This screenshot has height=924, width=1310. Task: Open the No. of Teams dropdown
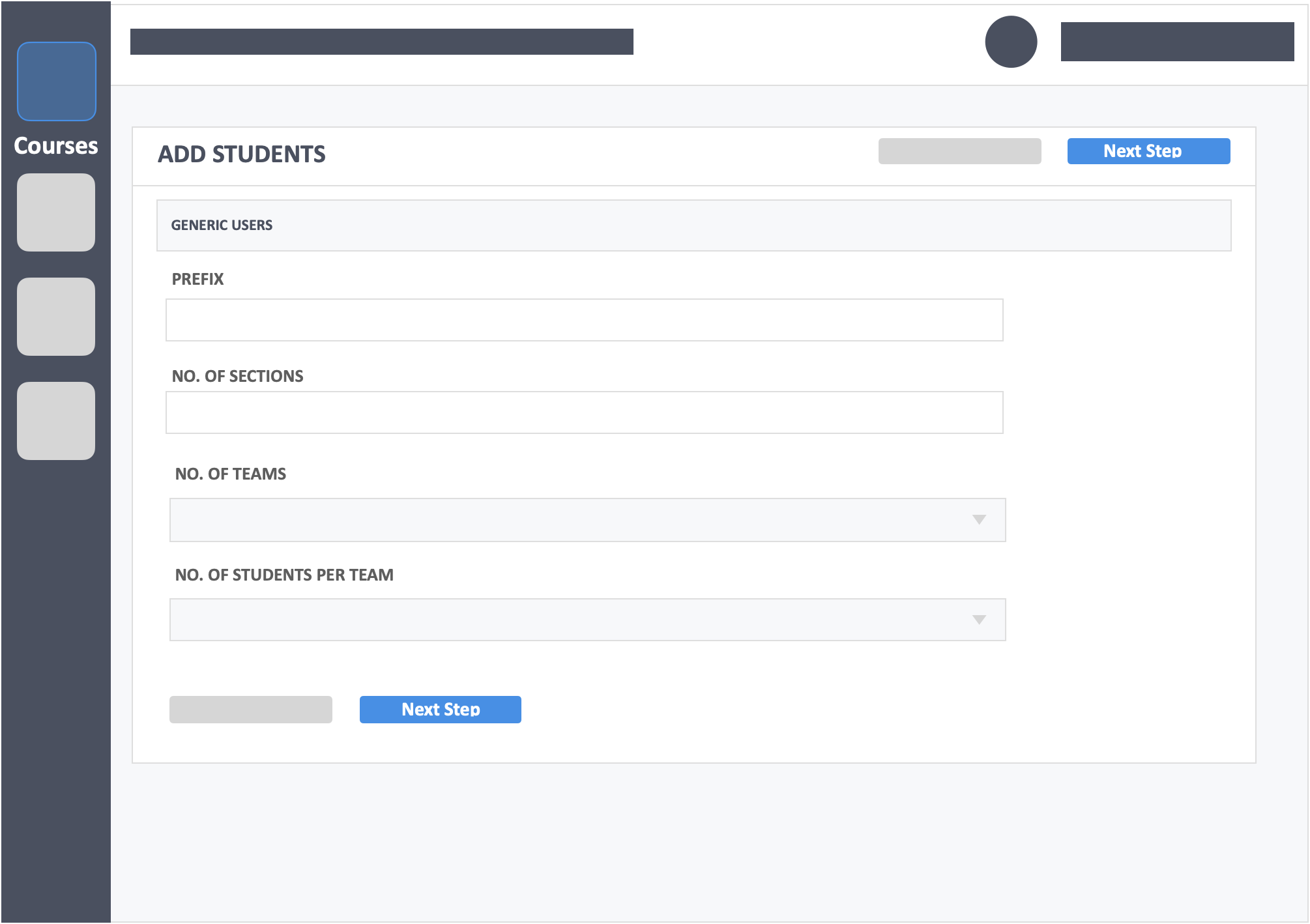click(x=587, y=520)
